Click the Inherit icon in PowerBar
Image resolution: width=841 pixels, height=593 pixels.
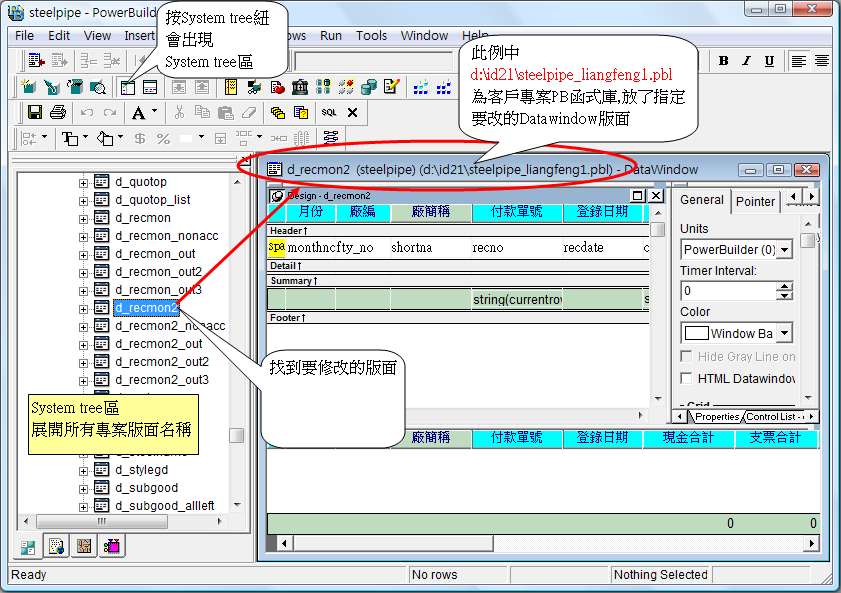tap(51, 87)
